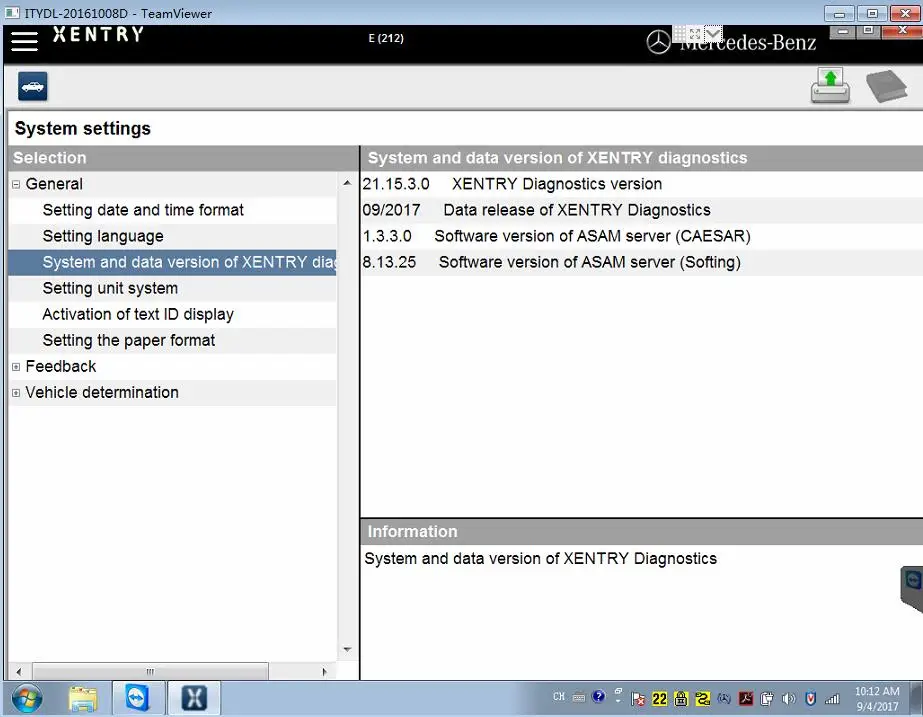Click the horizontal scrollbar right arrow
Screen dimensions: 923x717
324,672
